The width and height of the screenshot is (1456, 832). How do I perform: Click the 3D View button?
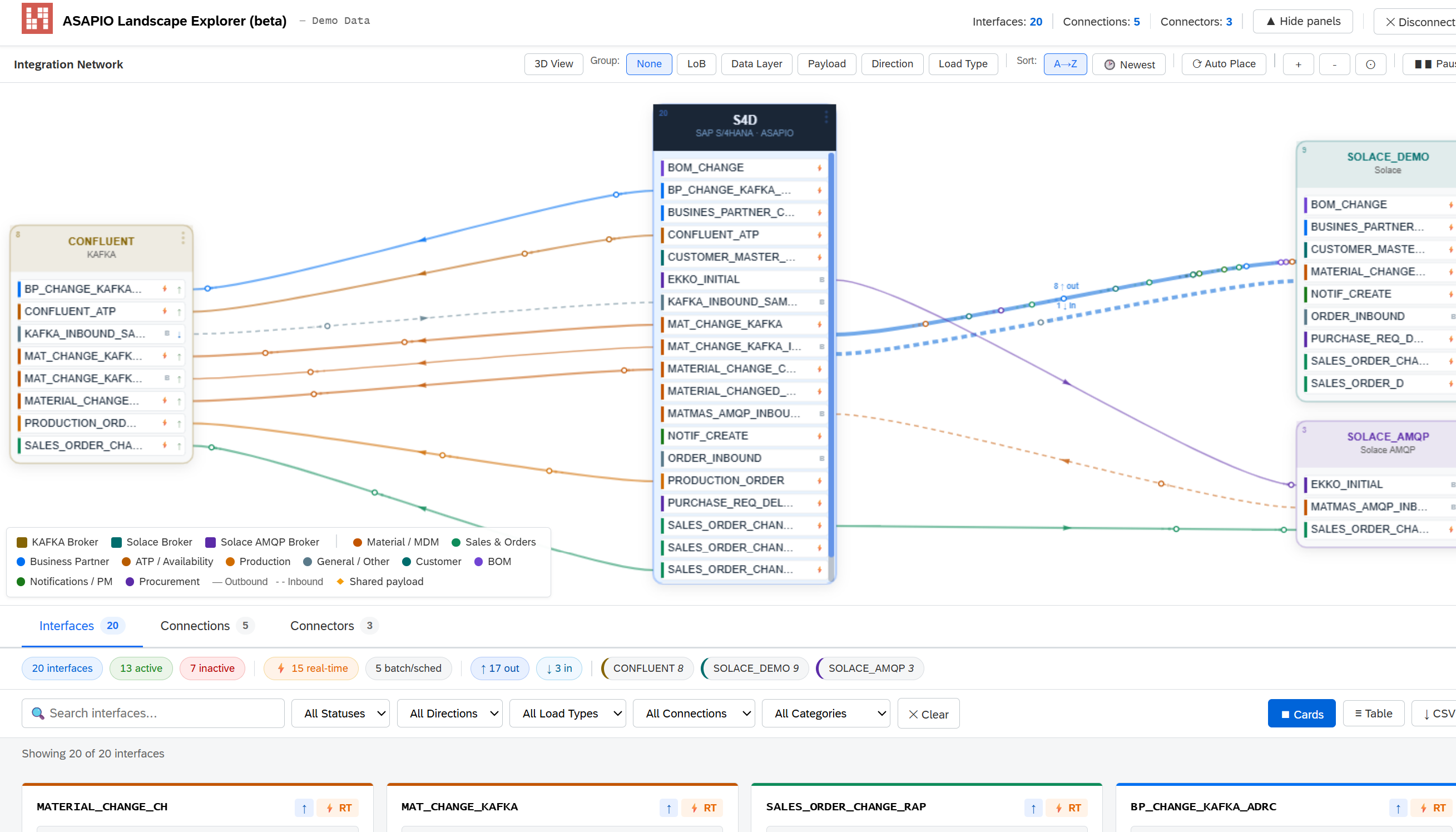pyautogui.click(x=553, y=64)
